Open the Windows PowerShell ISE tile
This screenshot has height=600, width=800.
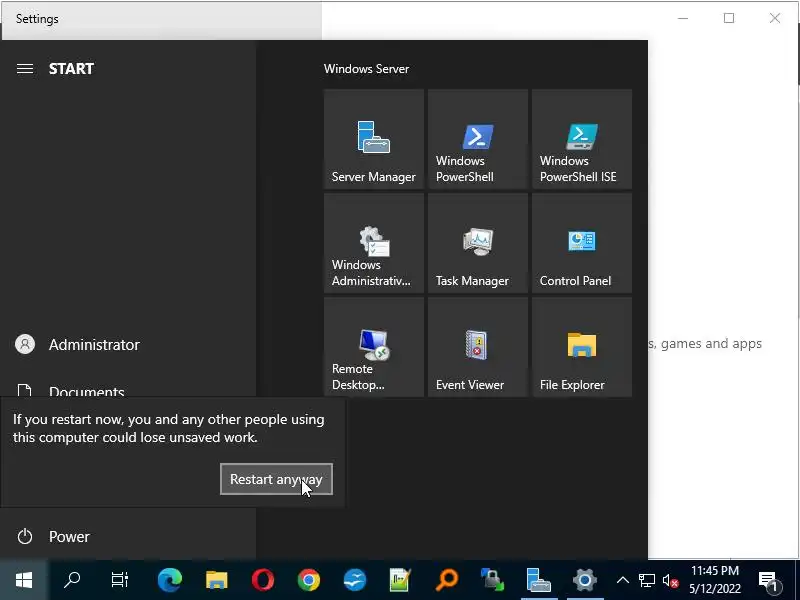tap(582, 139)
